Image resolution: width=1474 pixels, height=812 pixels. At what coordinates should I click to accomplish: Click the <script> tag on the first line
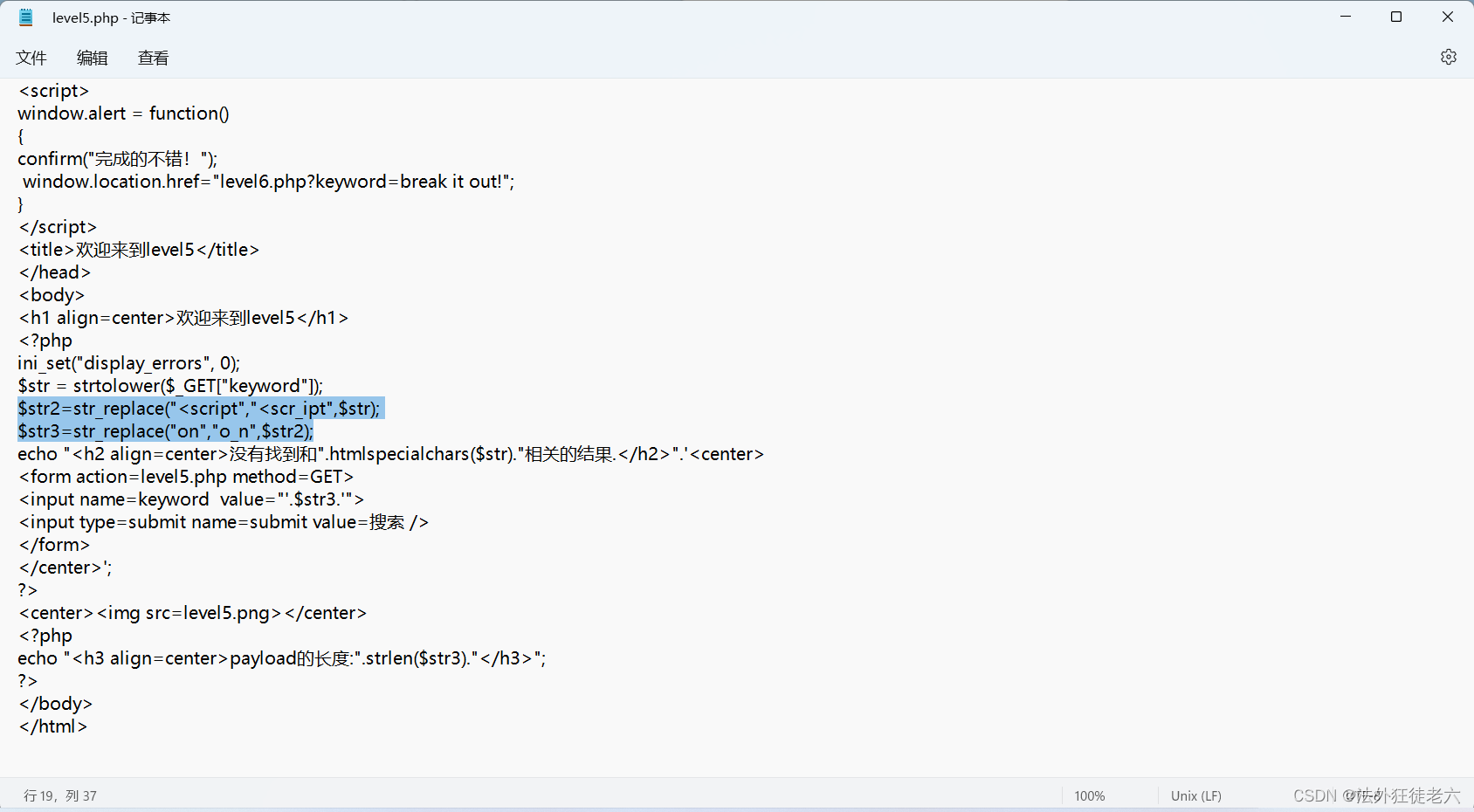(53, 90)
